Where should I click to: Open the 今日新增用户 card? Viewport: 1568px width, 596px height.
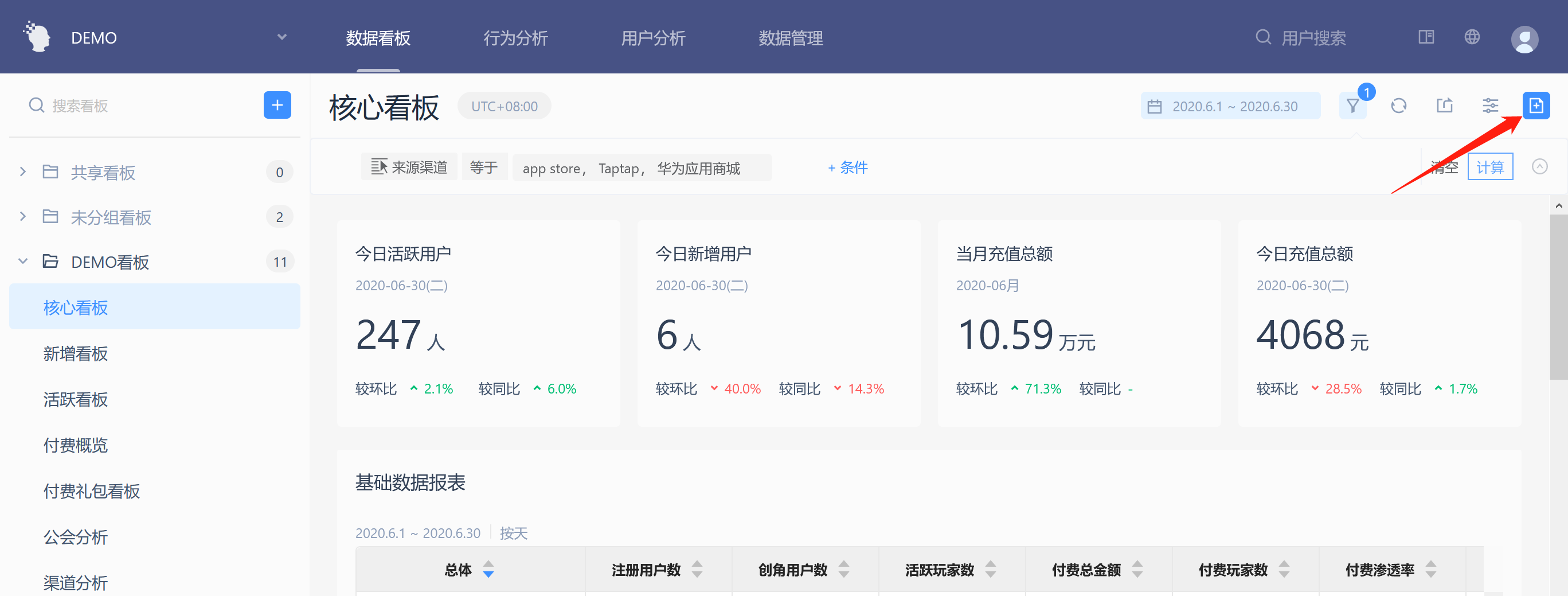779,324
